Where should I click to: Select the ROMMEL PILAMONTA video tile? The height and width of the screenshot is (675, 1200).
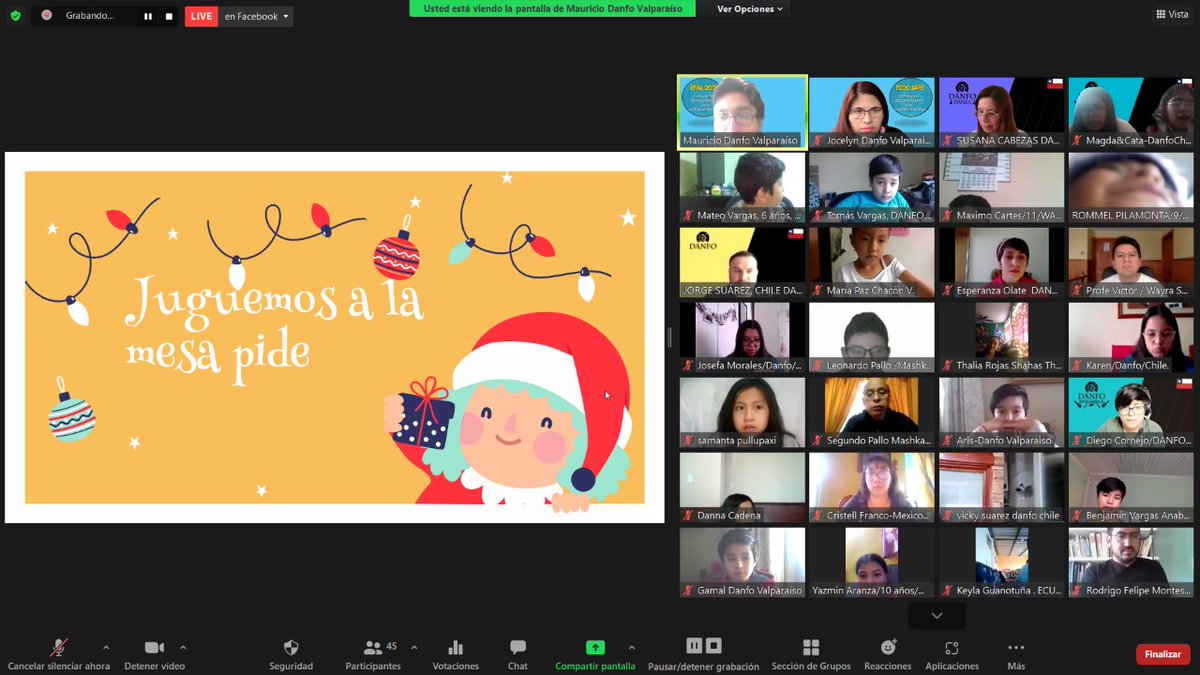(1131, 187)
